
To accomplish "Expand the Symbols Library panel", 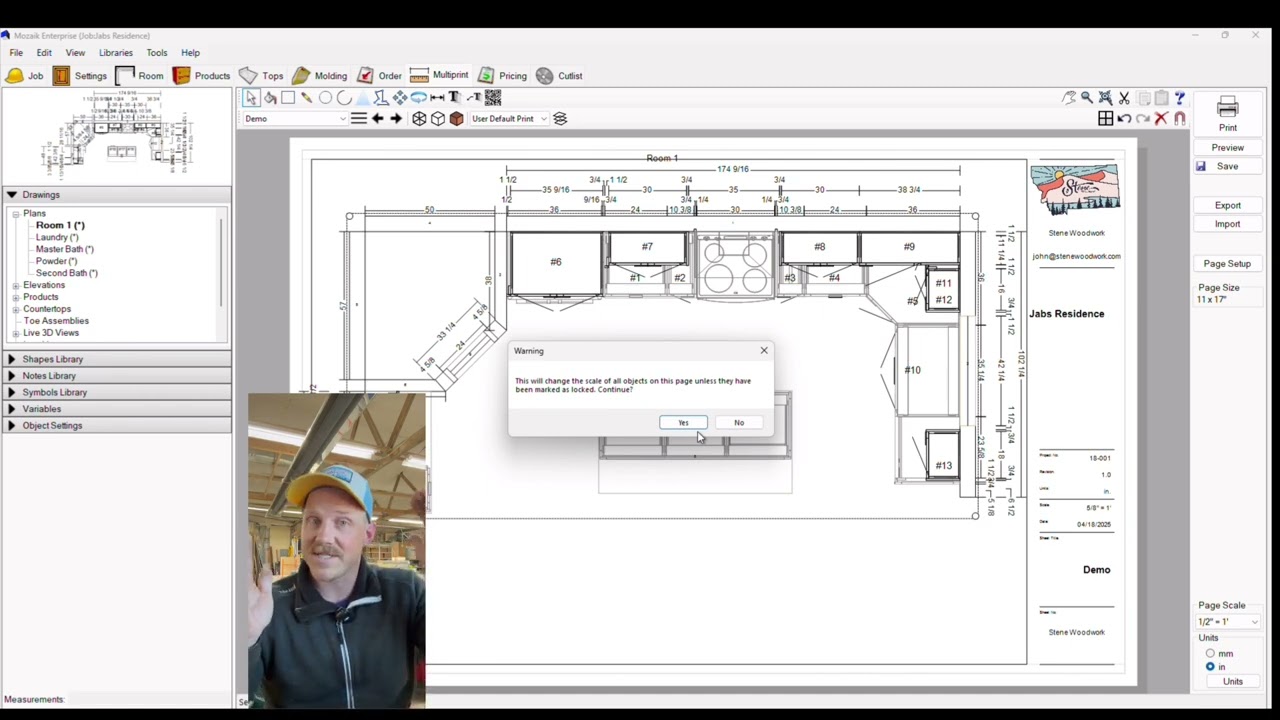I will pos(116,392).
